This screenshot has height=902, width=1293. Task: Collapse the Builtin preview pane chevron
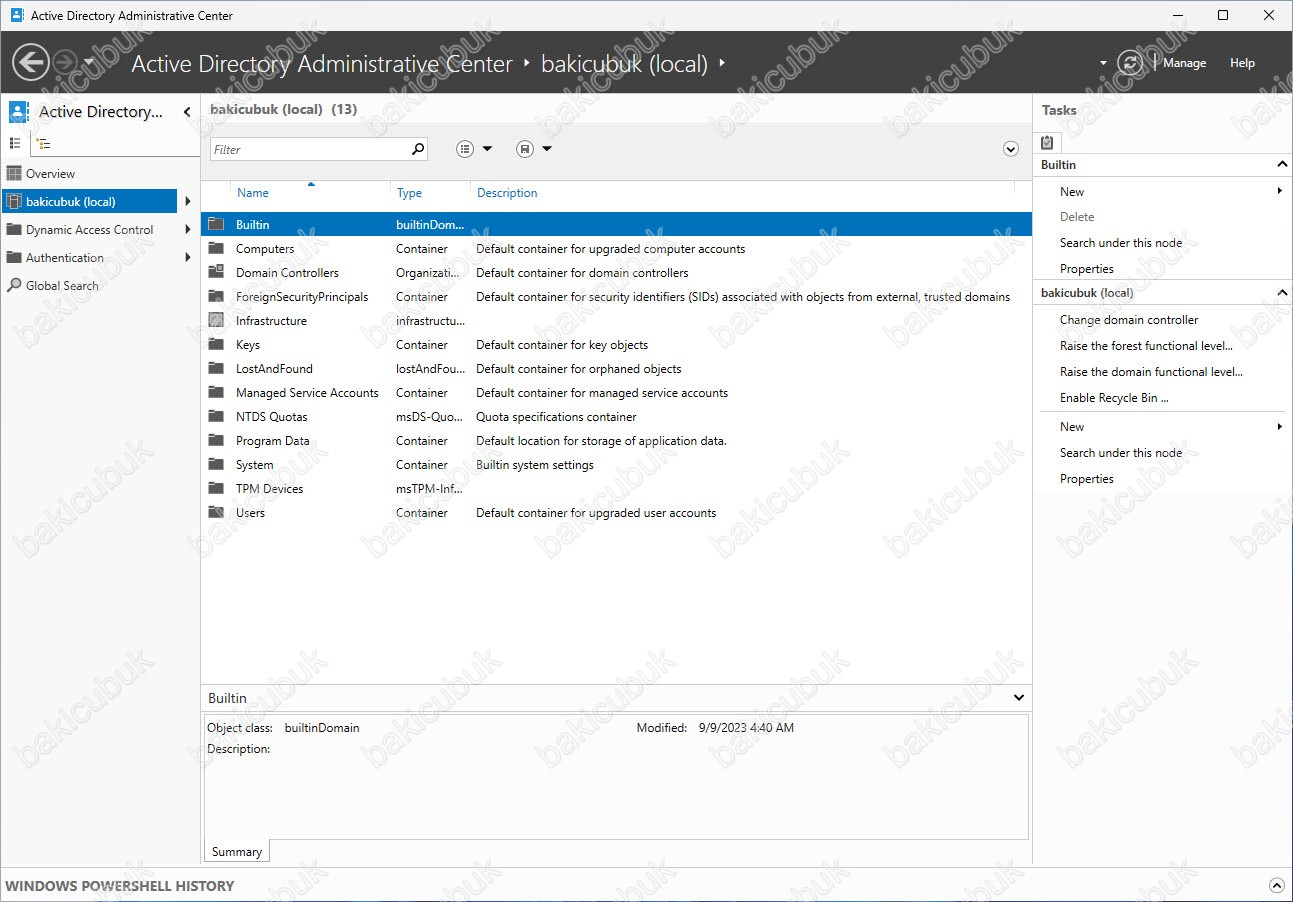tap(1019, 698)
